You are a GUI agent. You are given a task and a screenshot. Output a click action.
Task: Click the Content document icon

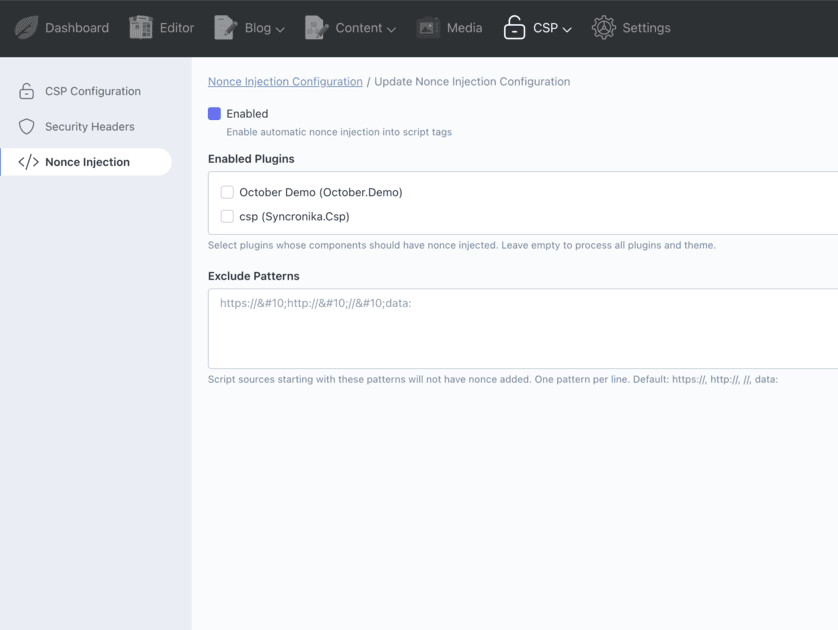tap(316, 28)
